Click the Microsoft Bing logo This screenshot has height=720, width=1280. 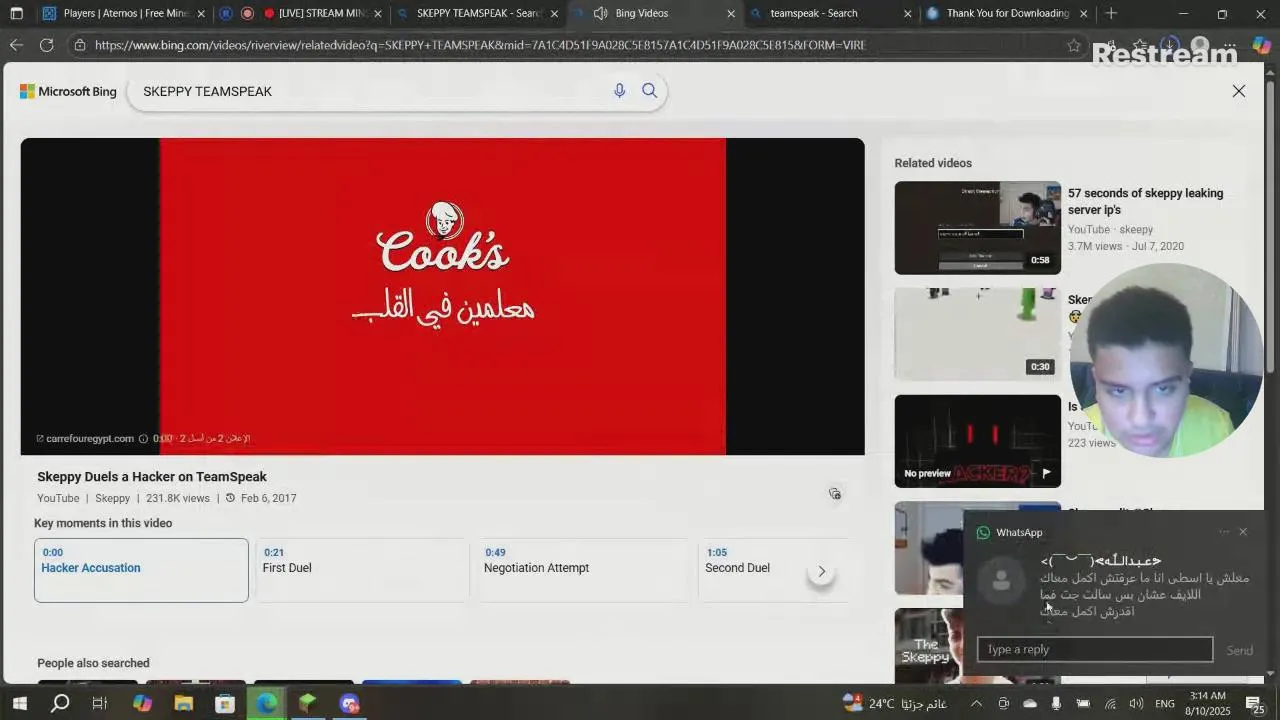pyautogui.click(x=68, y=91)
